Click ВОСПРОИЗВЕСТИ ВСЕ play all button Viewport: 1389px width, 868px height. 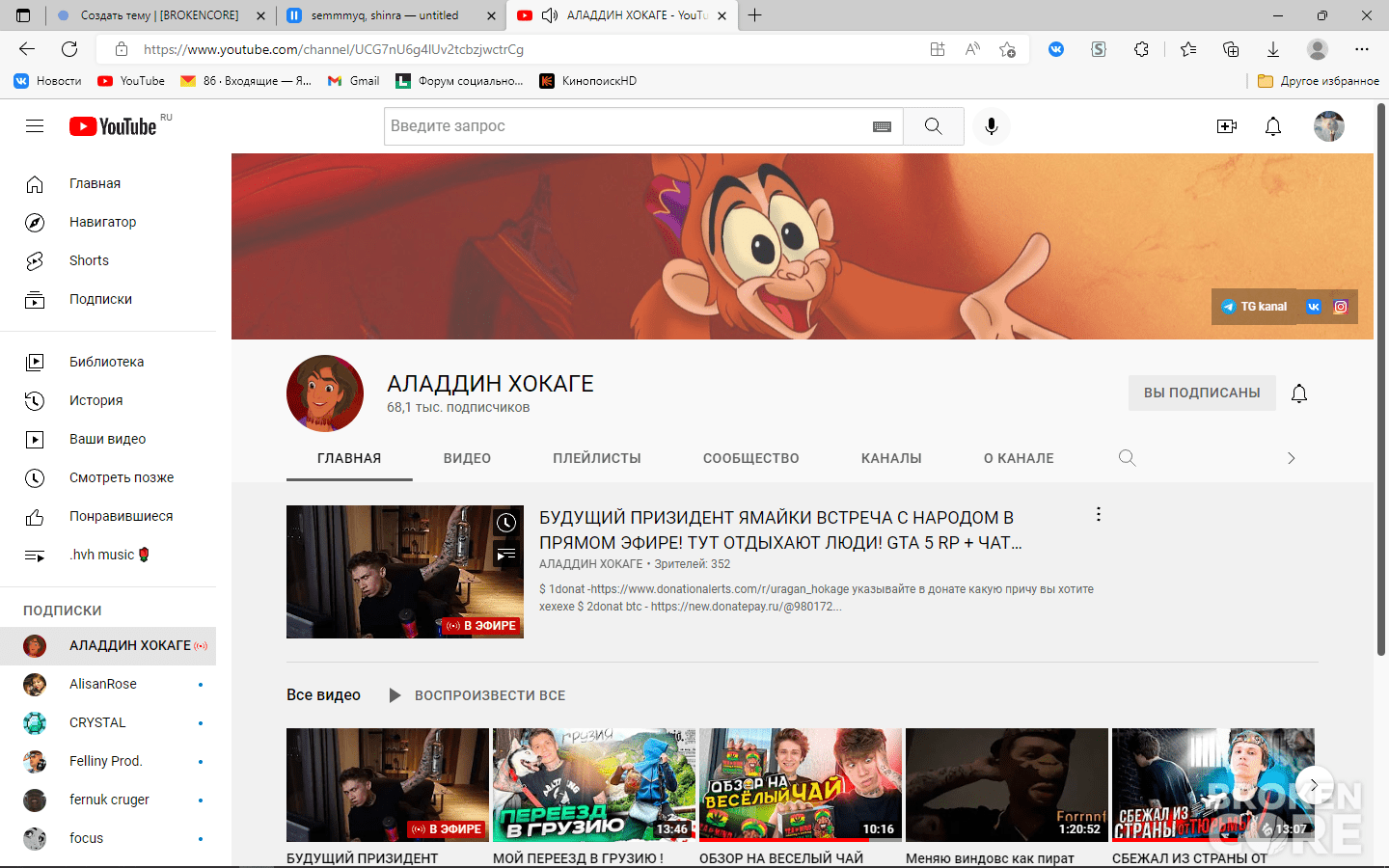(477, 695)
